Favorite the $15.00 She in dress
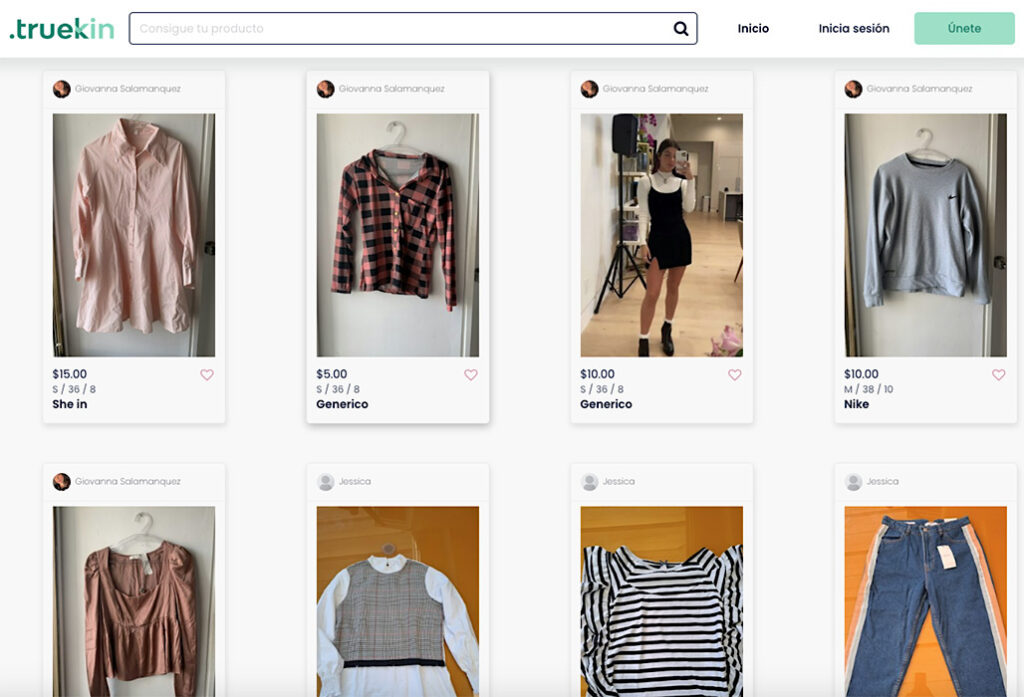Image resolution: width=1024 pixels, height=697 pixels. [207, 375]
